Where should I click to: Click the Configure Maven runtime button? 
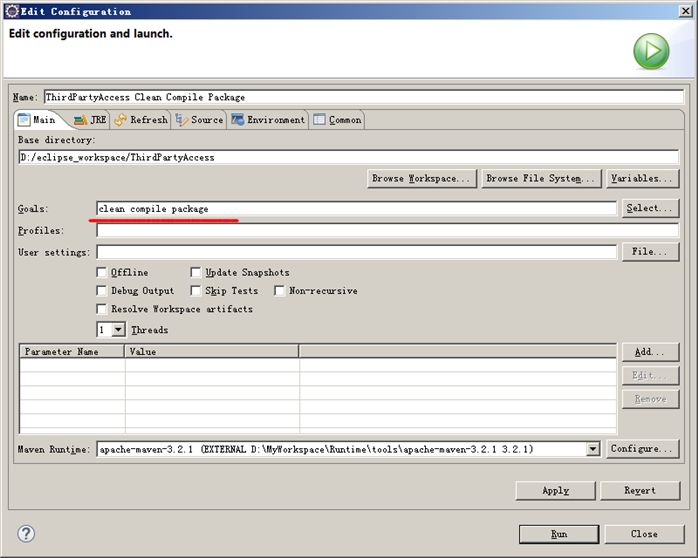click(x=642, y=449)
